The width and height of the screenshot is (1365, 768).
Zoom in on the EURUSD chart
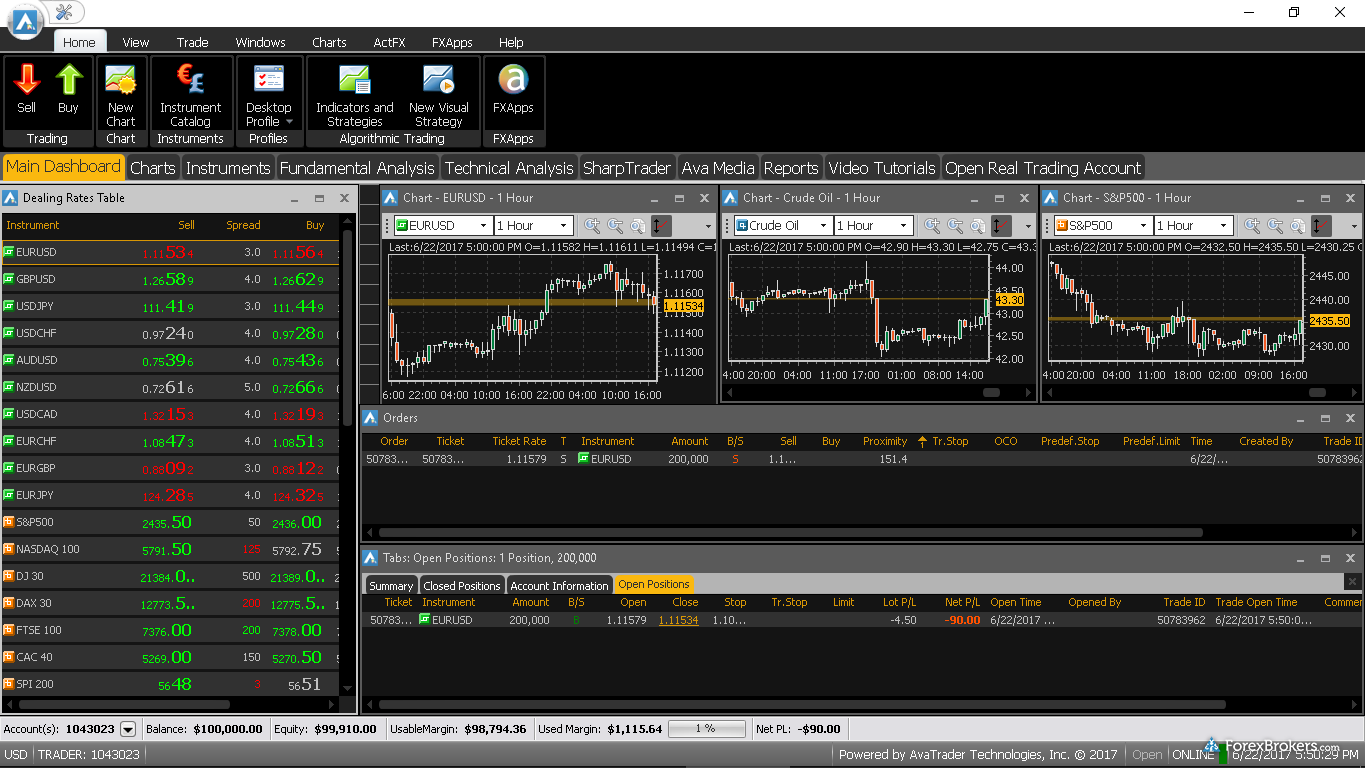tap(593, 226)
